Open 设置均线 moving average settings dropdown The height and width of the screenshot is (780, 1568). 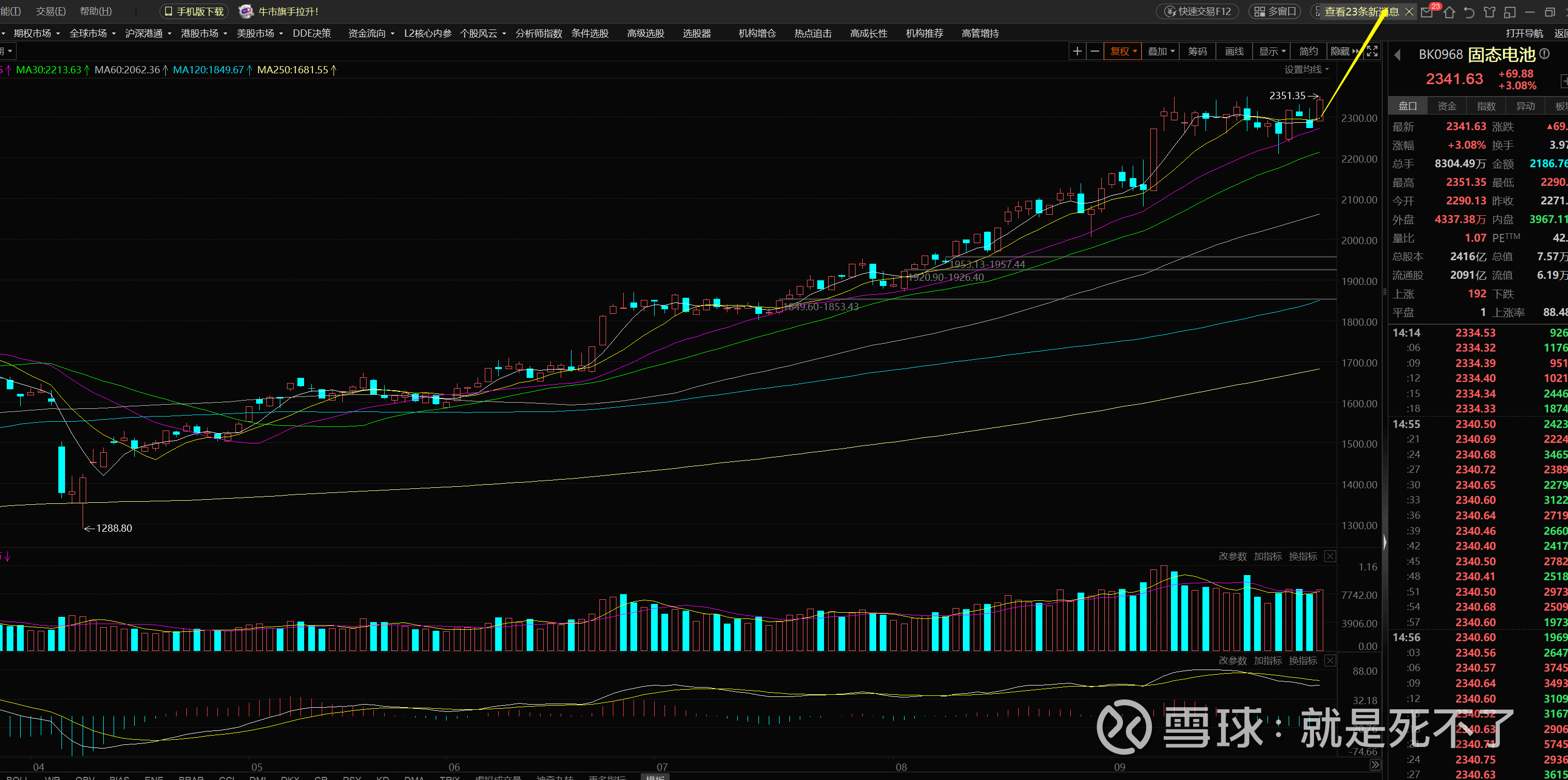click(1306, 69)
